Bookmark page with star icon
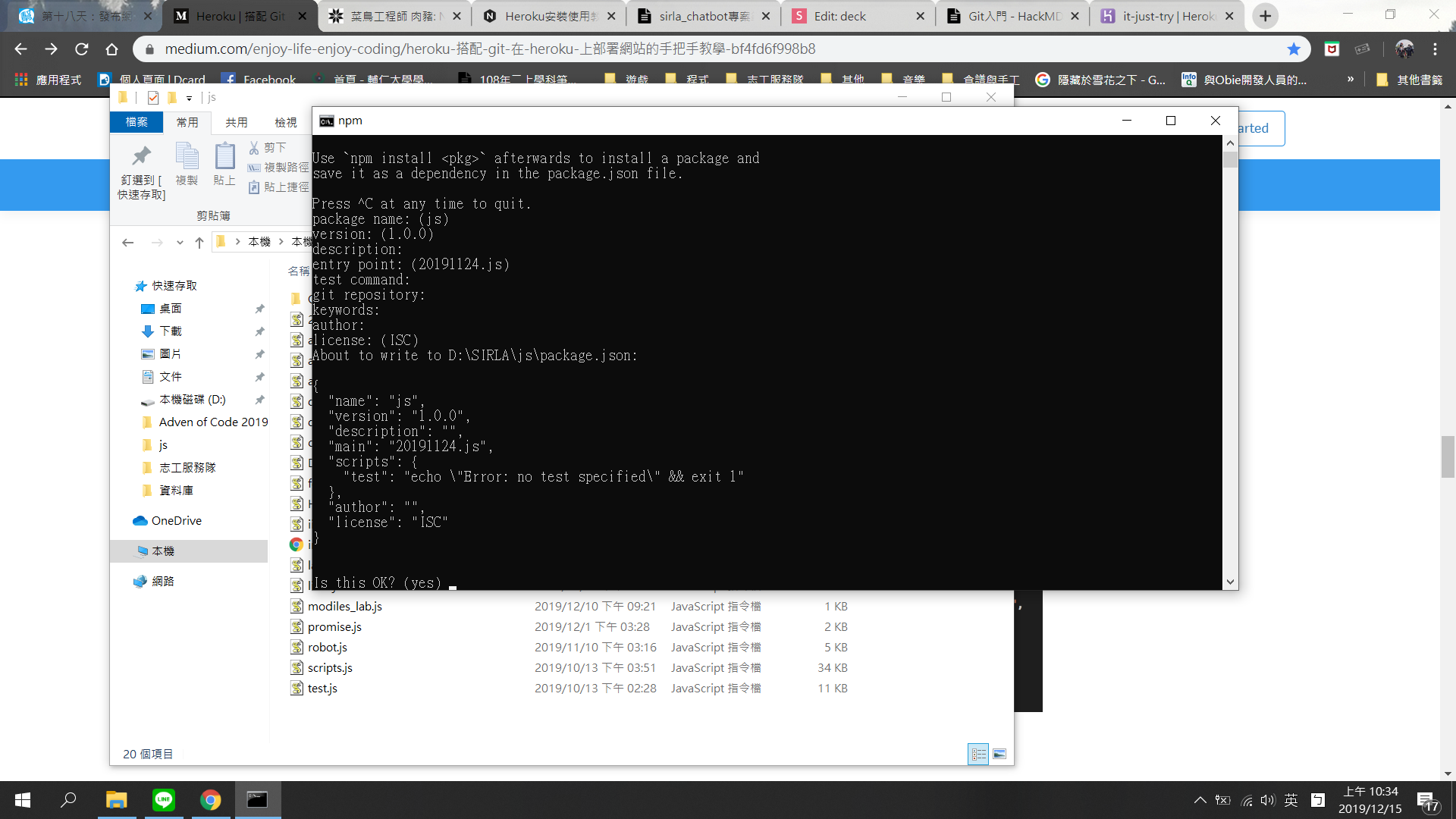This screenshot has width=1456, height=819. coord(1294,49)
